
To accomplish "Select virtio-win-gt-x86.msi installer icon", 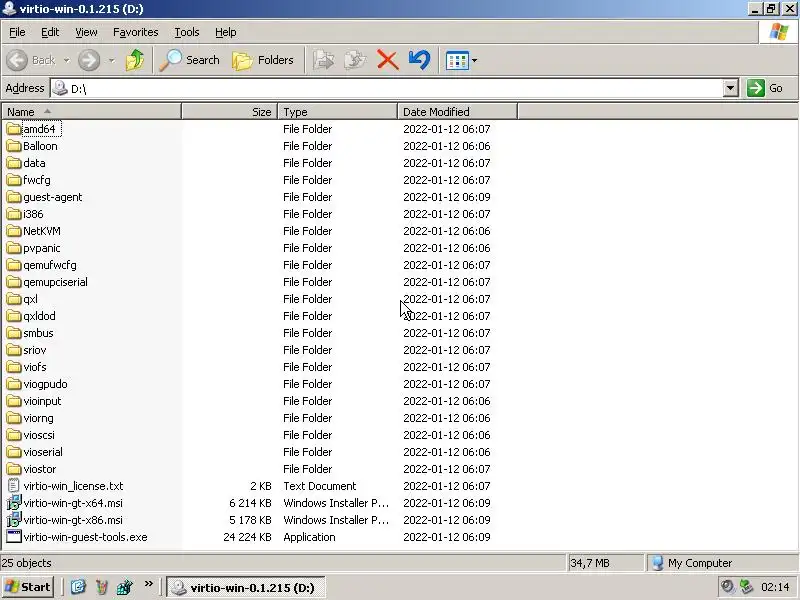I will [x=14, y=520].
